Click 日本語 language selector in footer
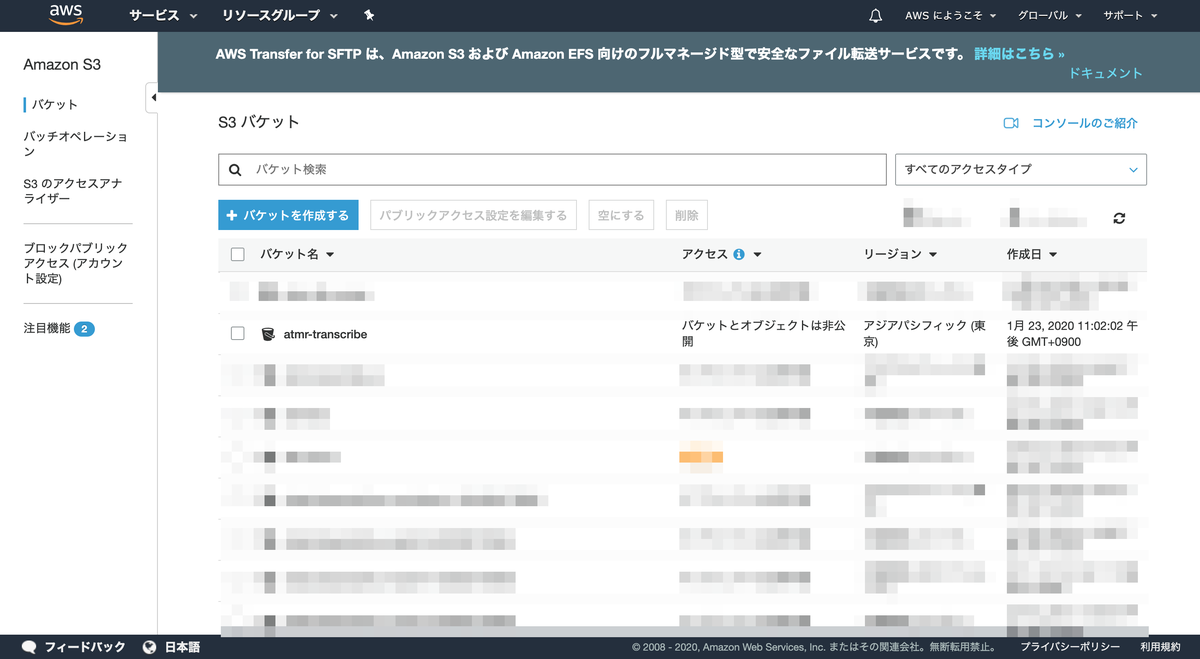 [x=182, y=647]
